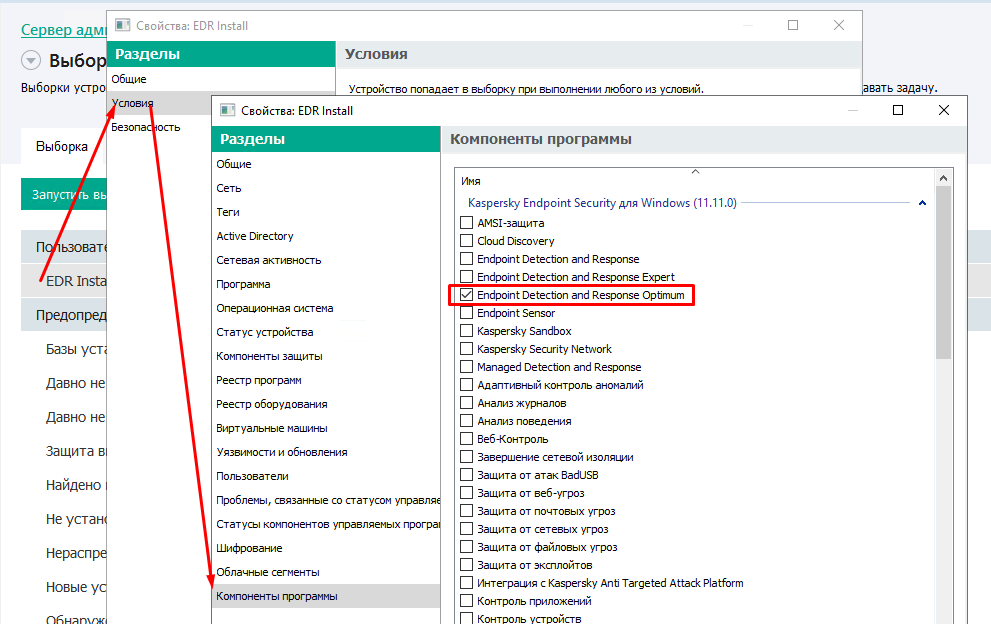Image resolution: width=991 pixels, height=624 pixels.
Task: Tick the Kaspersky Sandbox checkbox
Action: [x=466, y=331]
